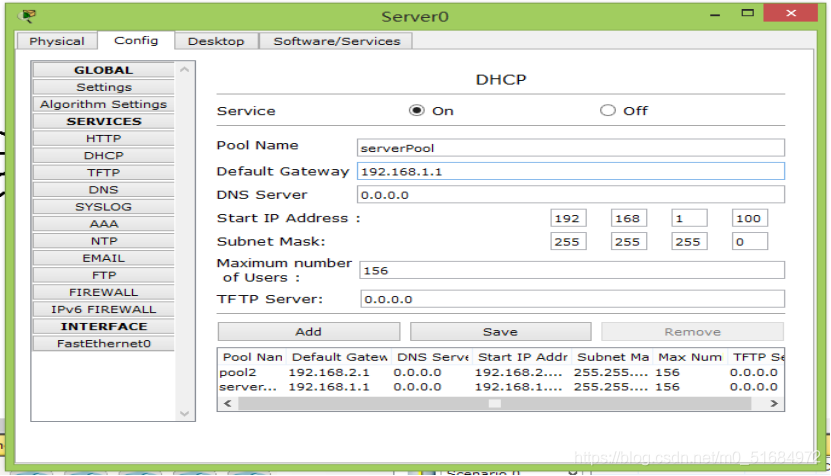This screenshot has height=476, width=831.
Task: Open the DHCP service settings
Action: (103, 155)
